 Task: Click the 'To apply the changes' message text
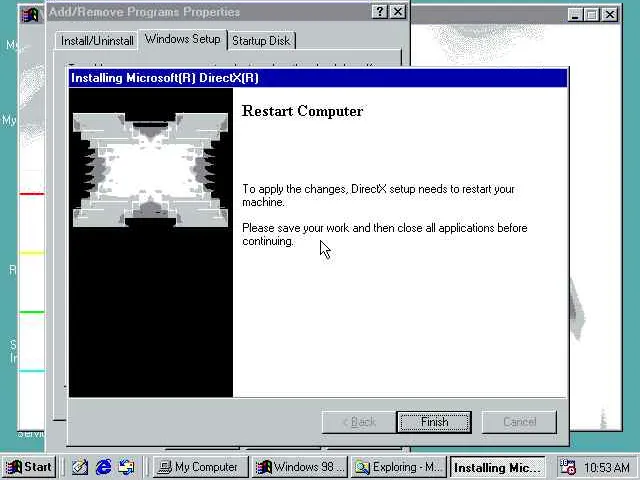coord(378,195)
